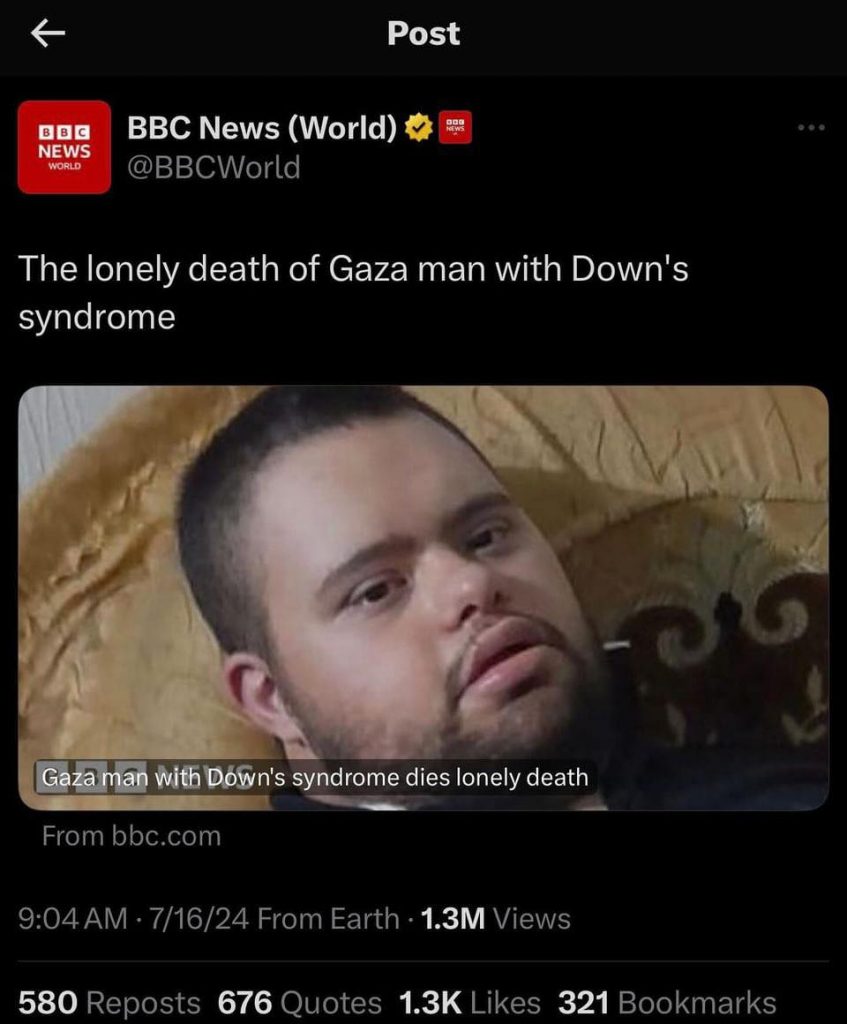Tap the post text about Gaza man

point(353,293)
